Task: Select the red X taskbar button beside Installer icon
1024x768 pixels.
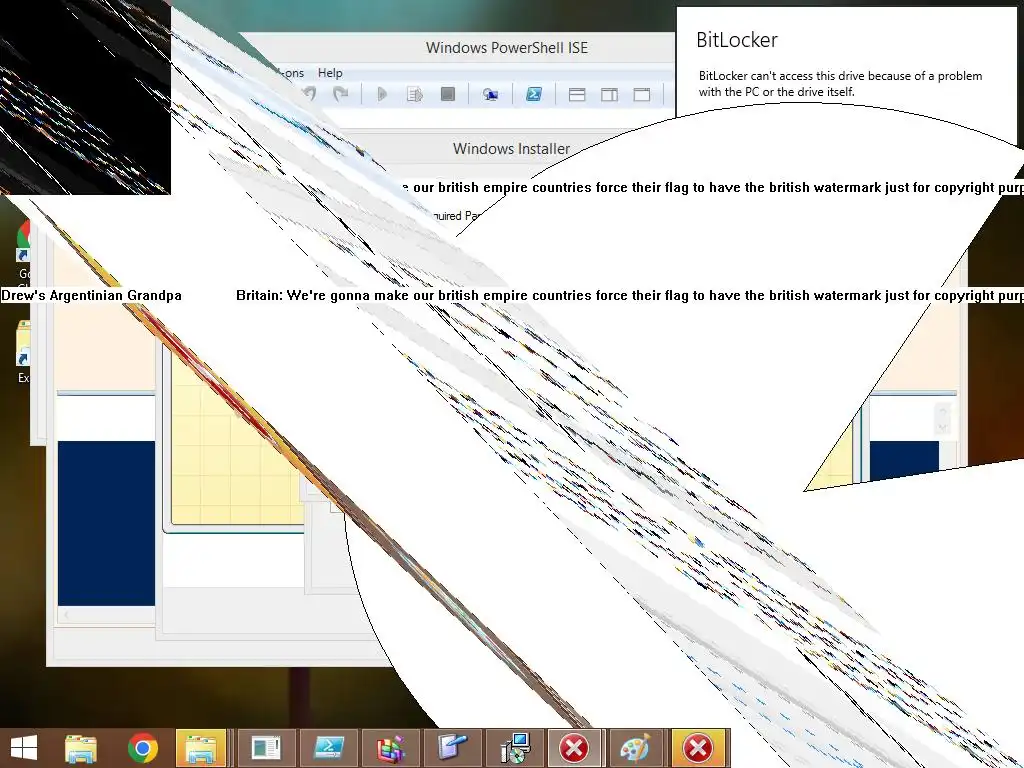Action: tap(574, 748)
